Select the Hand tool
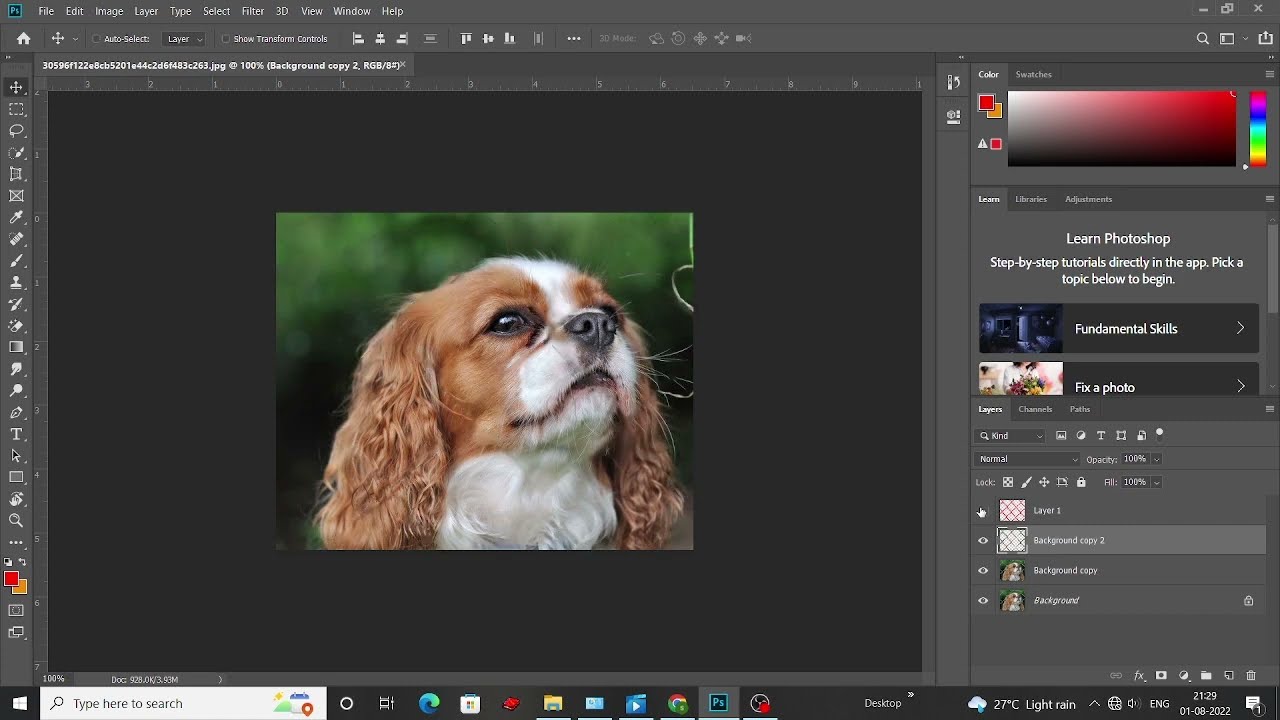 [x=16, y=499]
